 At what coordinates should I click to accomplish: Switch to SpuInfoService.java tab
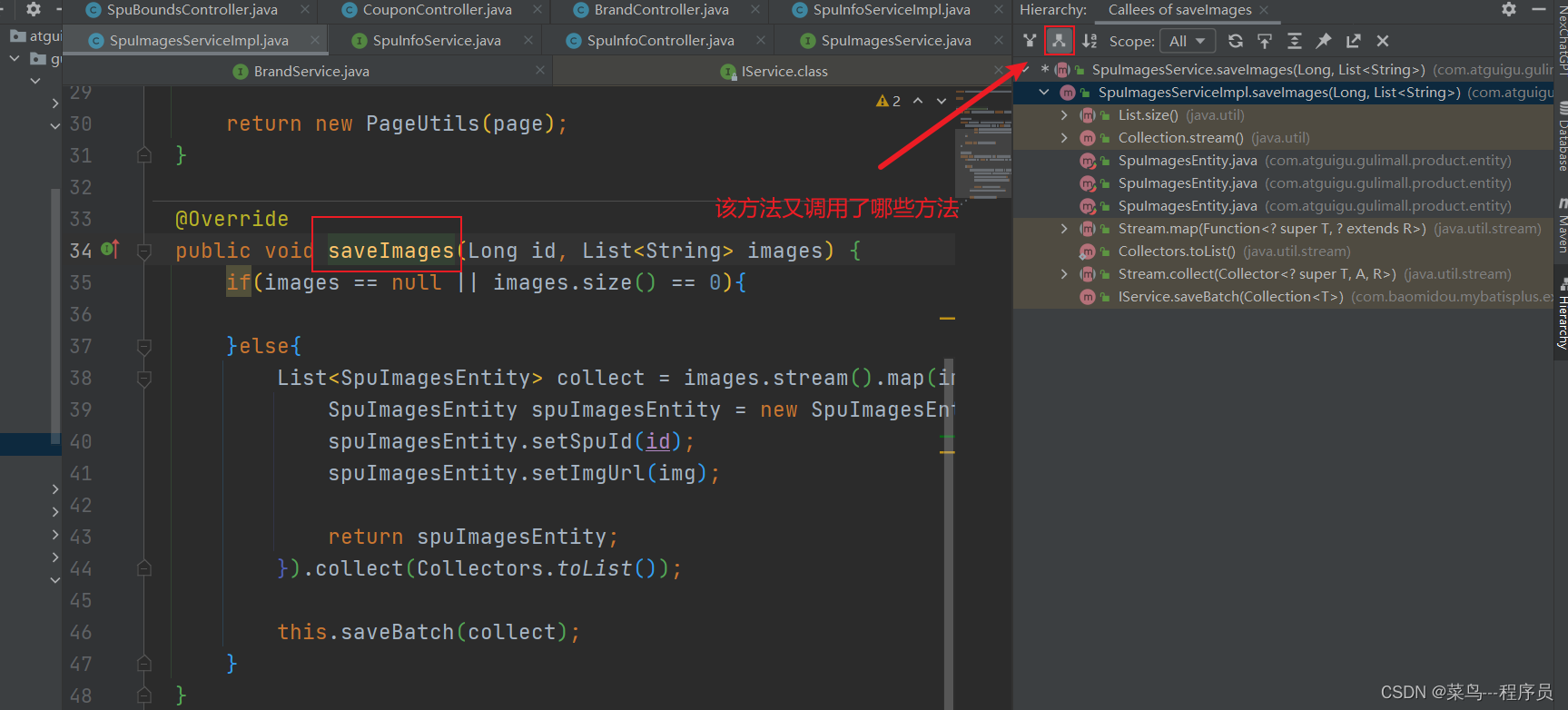pyautogui.click(x=437, y=41)
